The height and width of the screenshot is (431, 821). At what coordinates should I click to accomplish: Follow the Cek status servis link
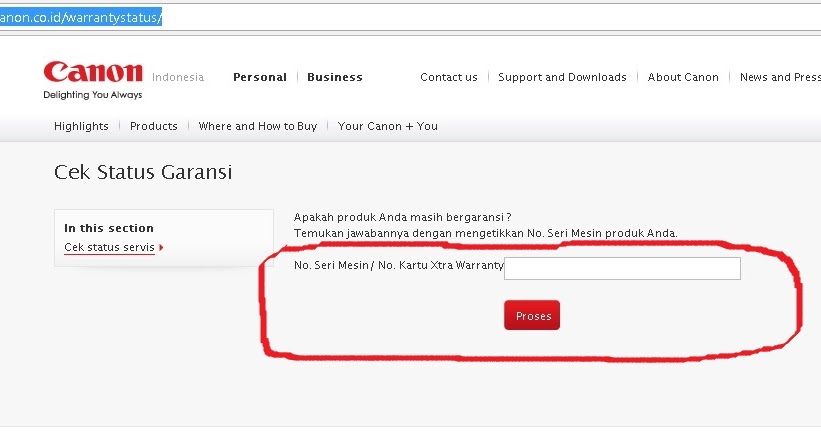tap(109, 247)
